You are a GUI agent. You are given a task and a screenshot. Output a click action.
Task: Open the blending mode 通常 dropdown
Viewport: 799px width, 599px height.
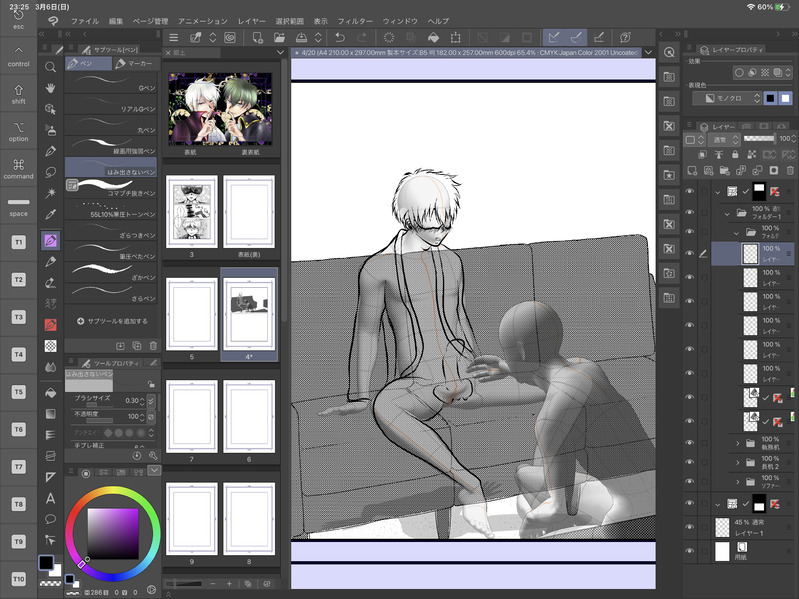point(725,139)
